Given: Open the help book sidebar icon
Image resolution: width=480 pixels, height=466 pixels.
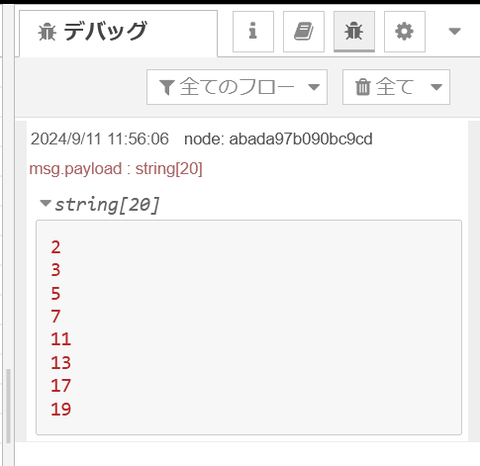Looking at the screenshot, I should click(x=303, y=31).
